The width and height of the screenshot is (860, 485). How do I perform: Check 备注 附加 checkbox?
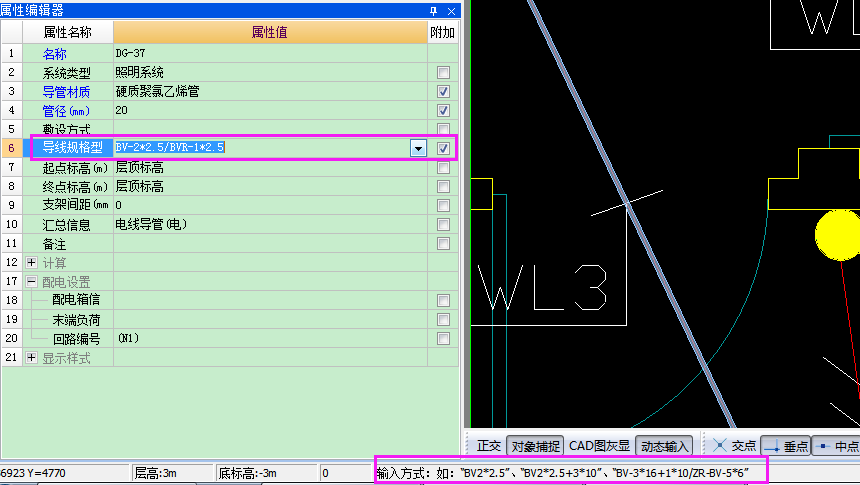443,244
